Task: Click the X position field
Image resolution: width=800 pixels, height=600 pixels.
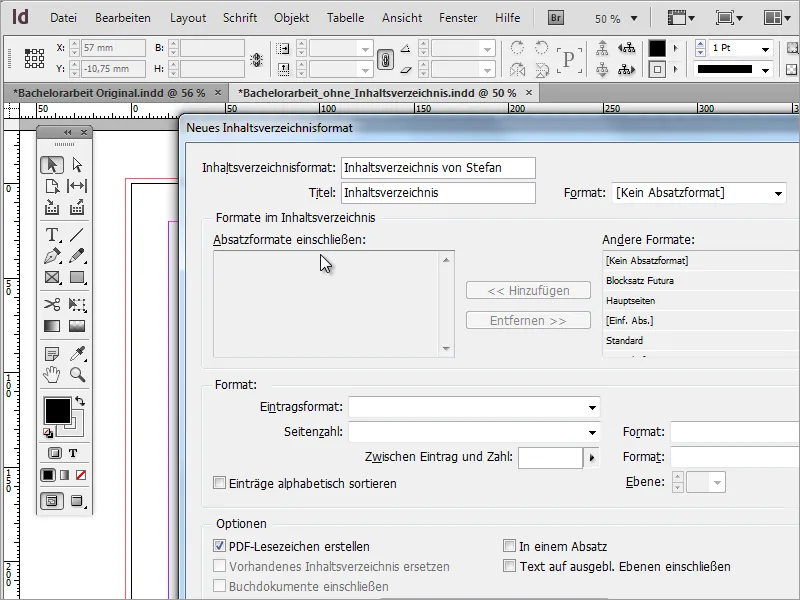Action: [113, 48]
